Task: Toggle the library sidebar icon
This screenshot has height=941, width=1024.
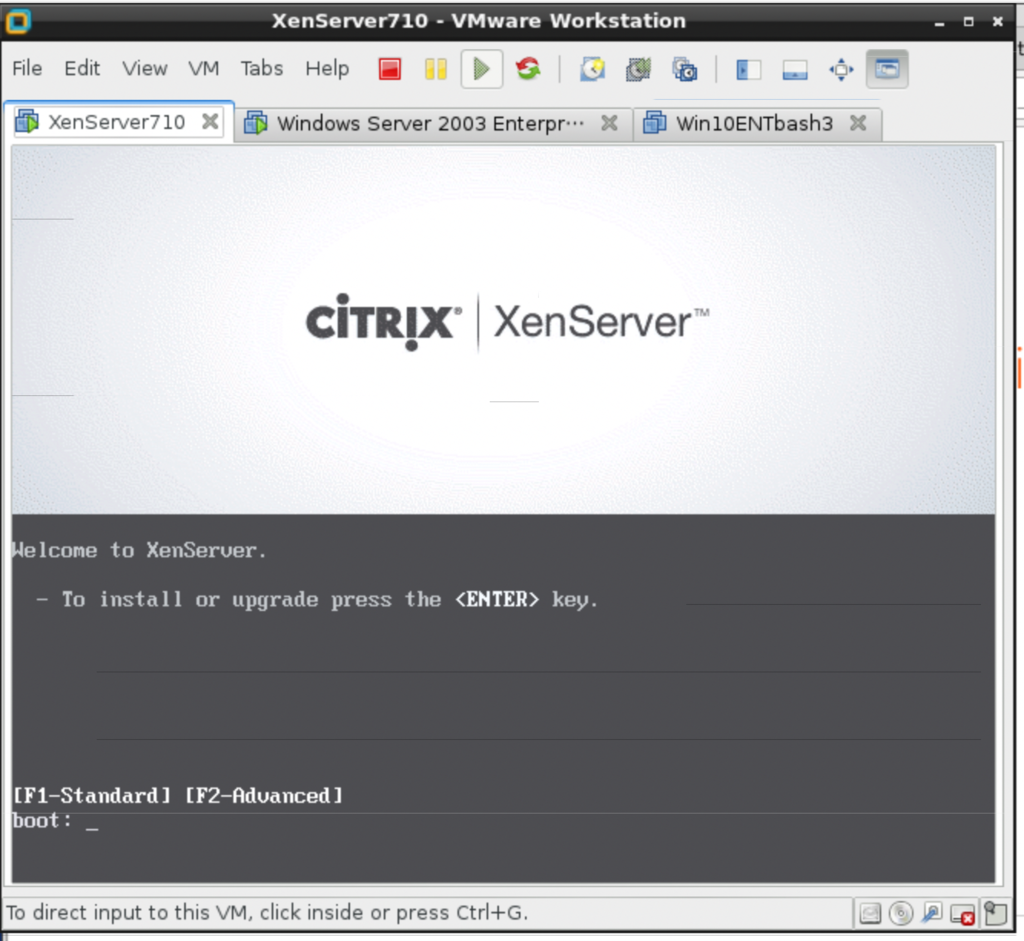Action: 748,69
